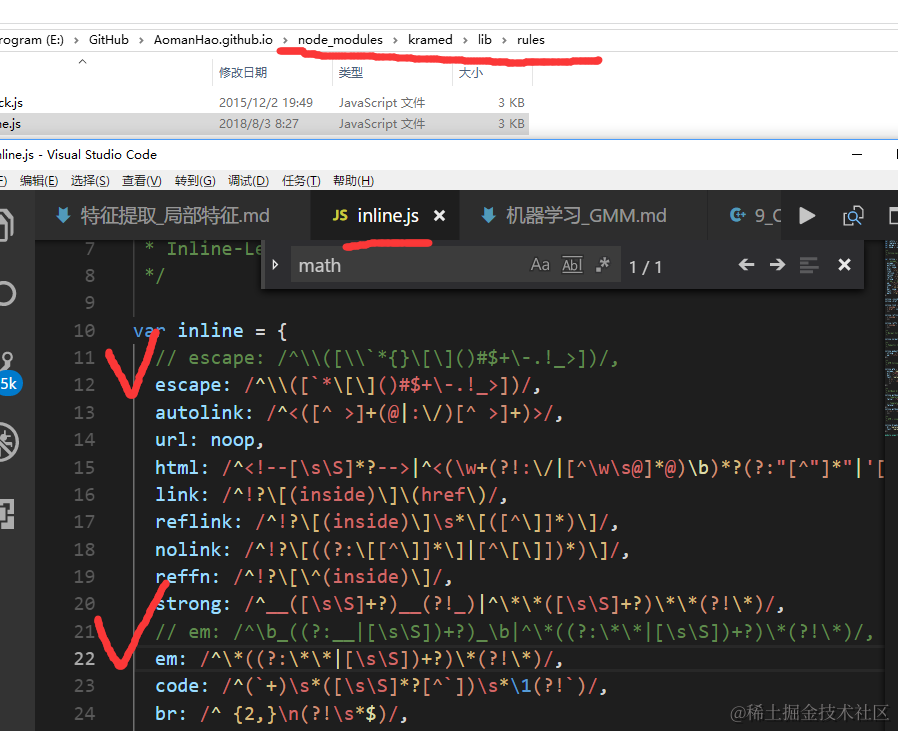
Task: Close the inline.js tab
Action: [439, 215]
